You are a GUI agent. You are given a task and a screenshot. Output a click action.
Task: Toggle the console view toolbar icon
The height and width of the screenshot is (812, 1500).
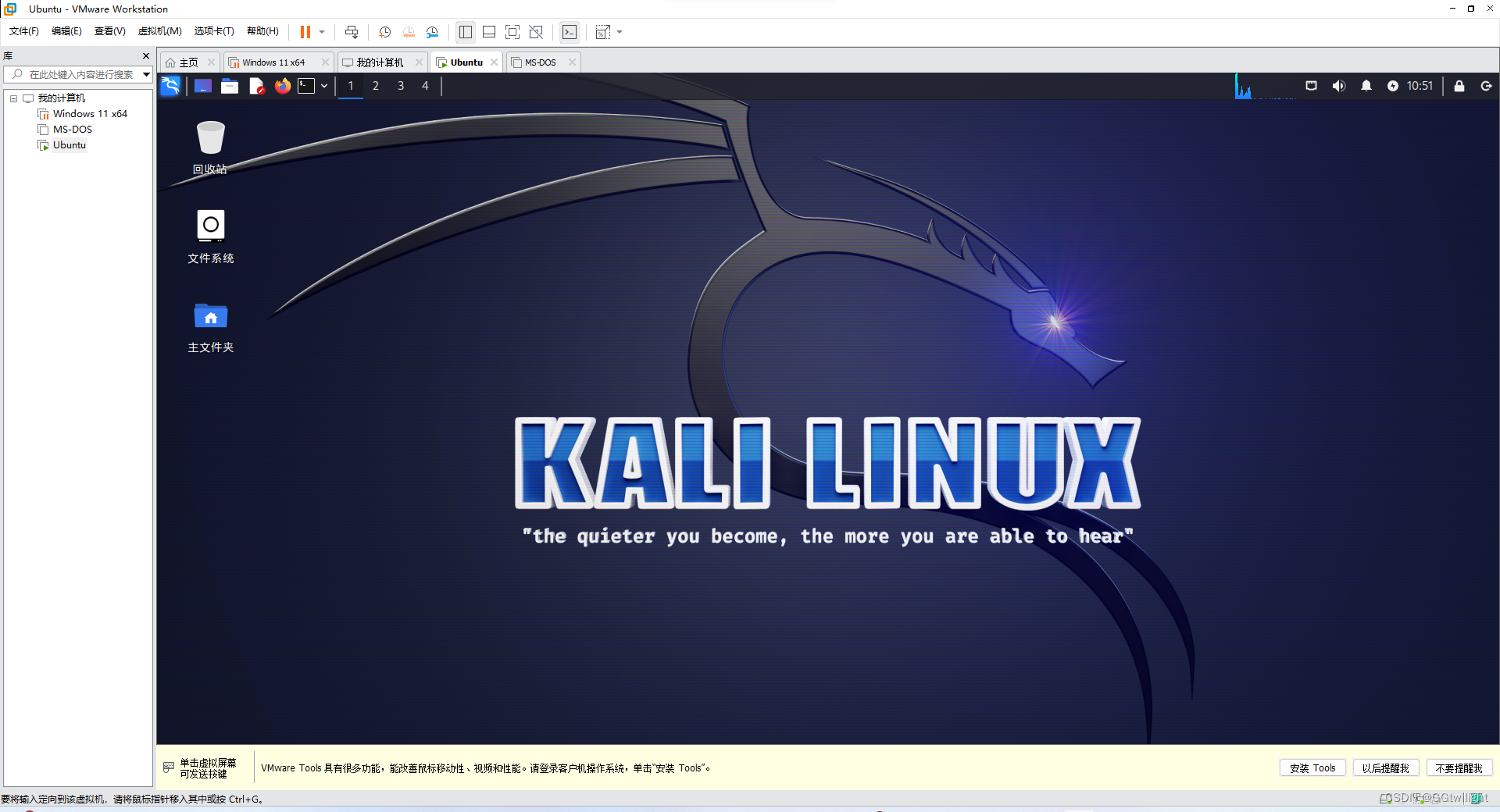click(x=570, y=32)
